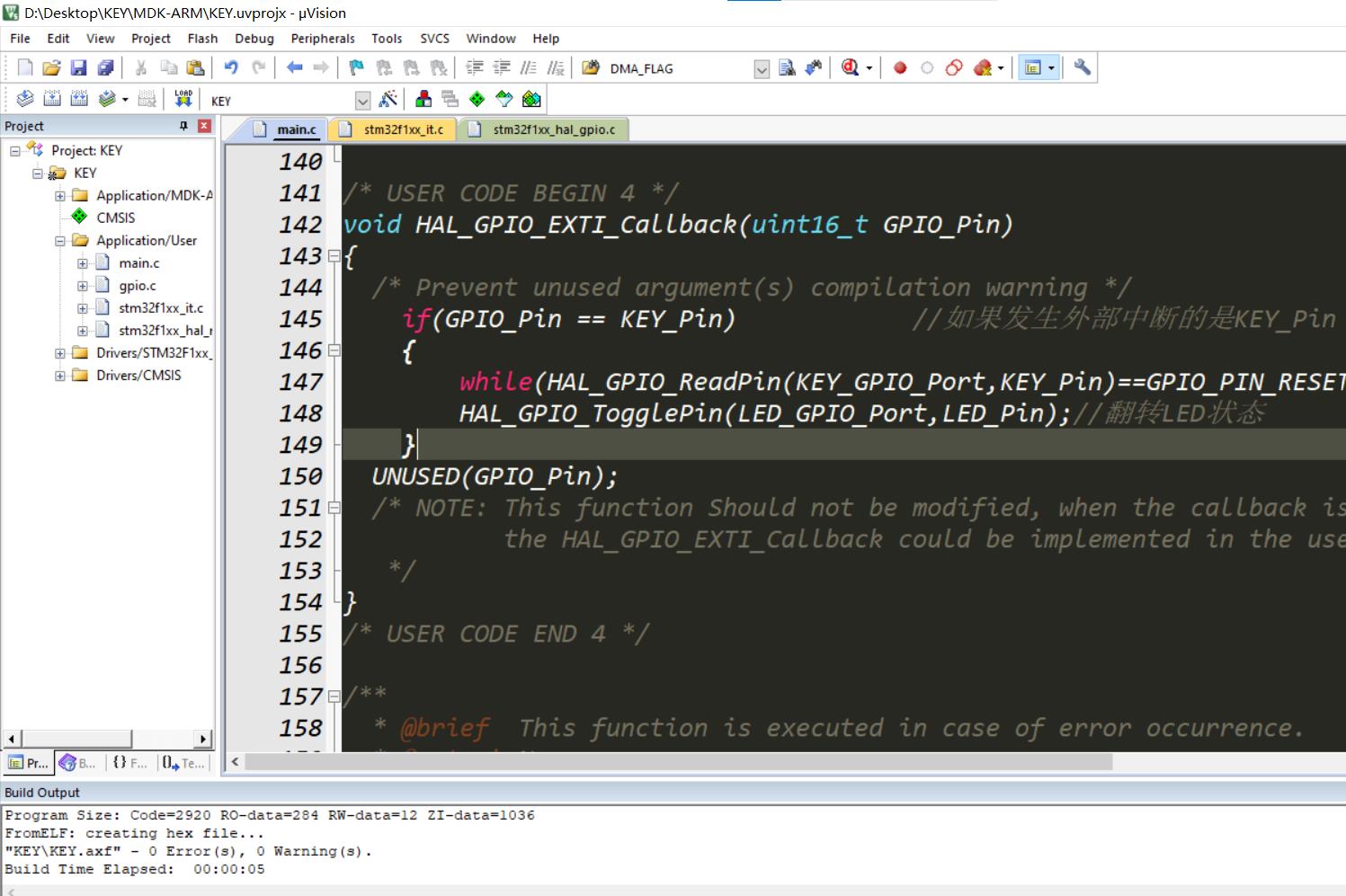Indent the selected lines icon
The width and height of the screenshot is (1346, 896).
[x=475, y=68]
